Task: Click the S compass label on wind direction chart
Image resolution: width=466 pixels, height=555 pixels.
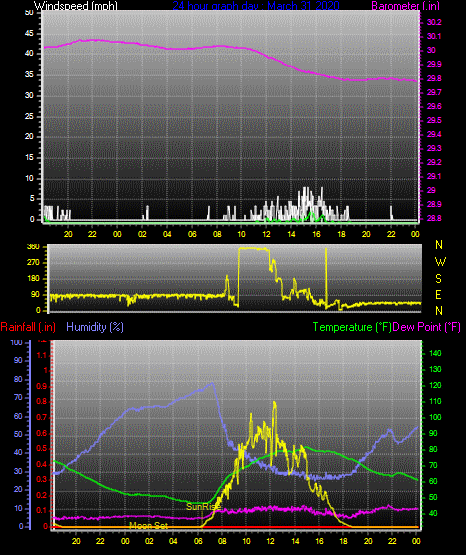Action: click(438, 279)
